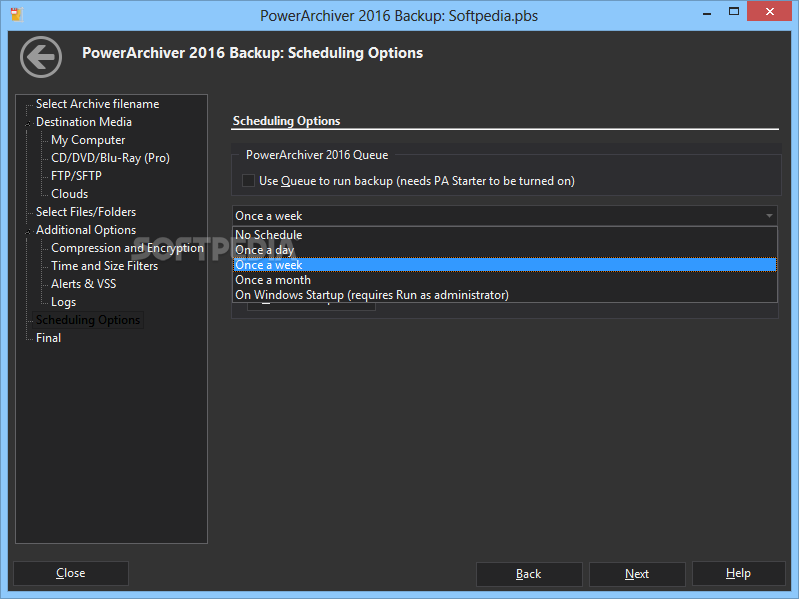
Task: Go to My Computer destination
Action: pyautogui.click(x=88, y=140)
